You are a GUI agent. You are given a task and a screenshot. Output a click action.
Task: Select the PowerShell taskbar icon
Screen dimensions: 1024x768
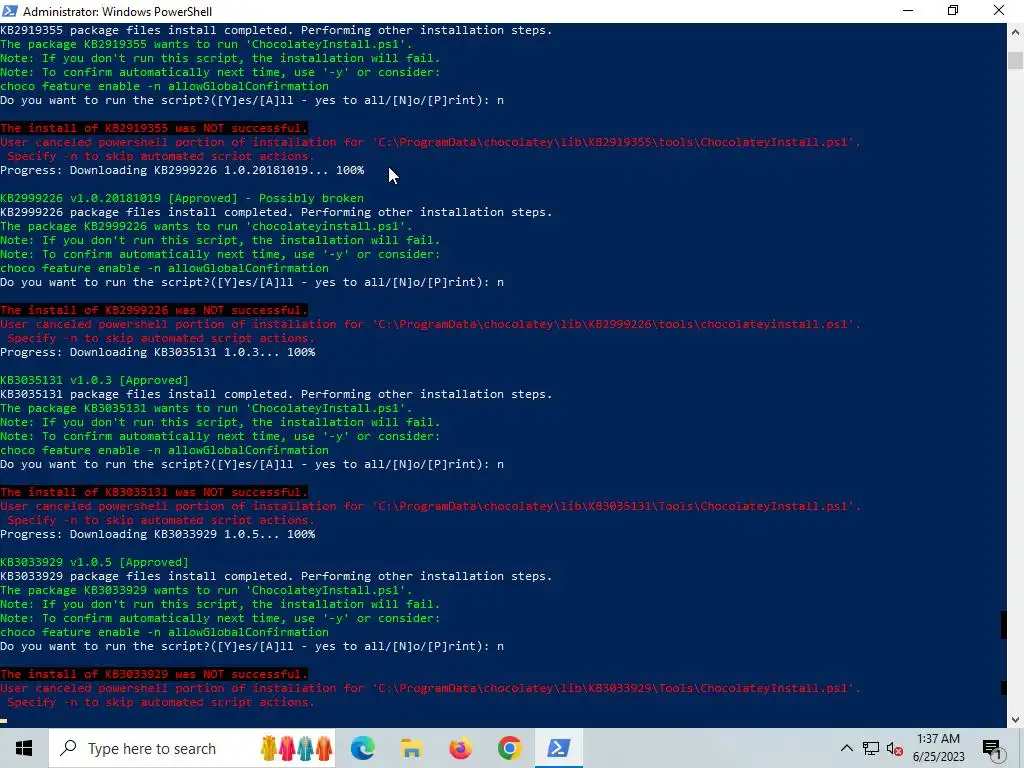[x=558, y=748]
